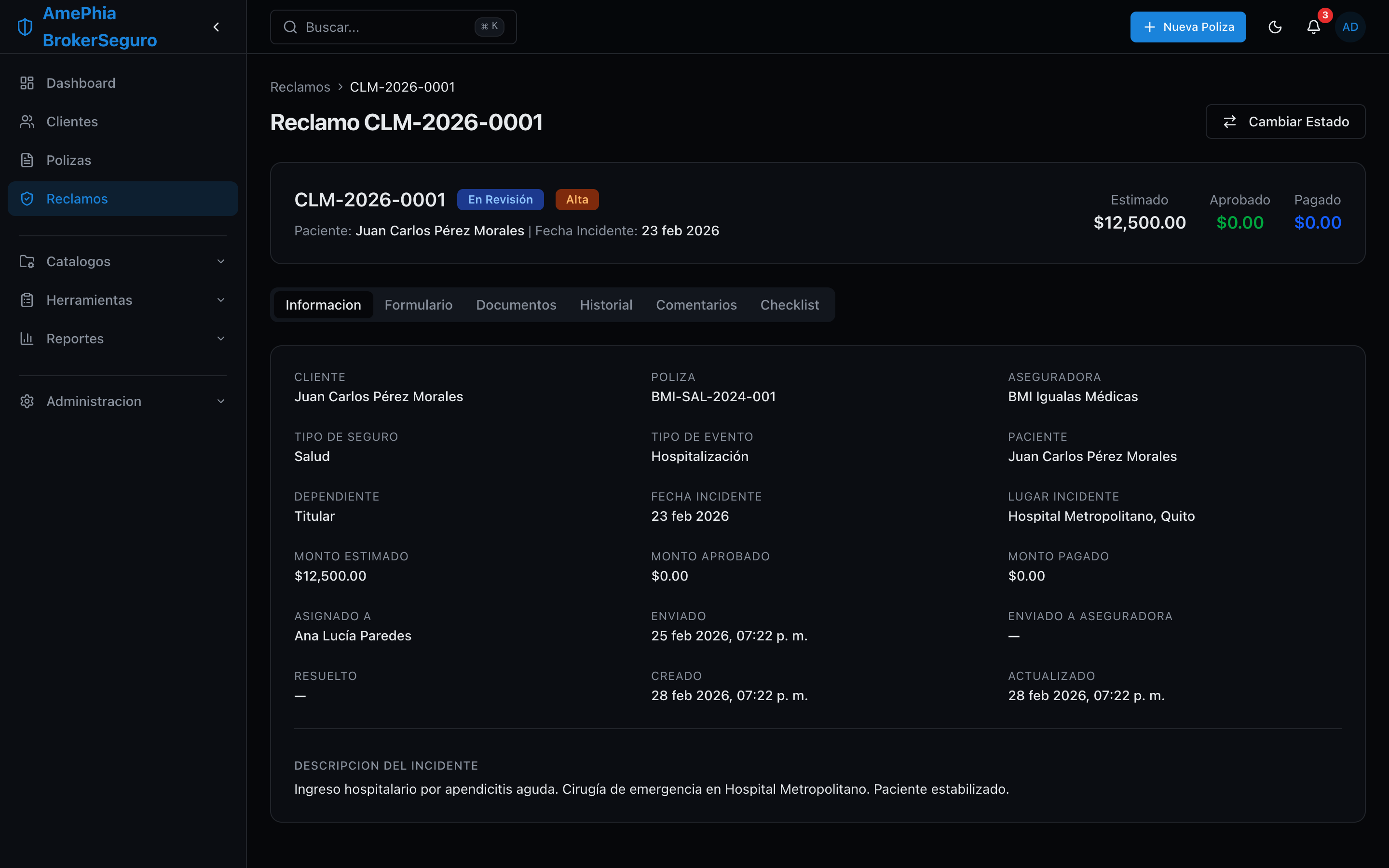The image size is (1389, 868).
Task: Expand the Reportes chevron
Action: pyautogui.click(x=221, y=338)
